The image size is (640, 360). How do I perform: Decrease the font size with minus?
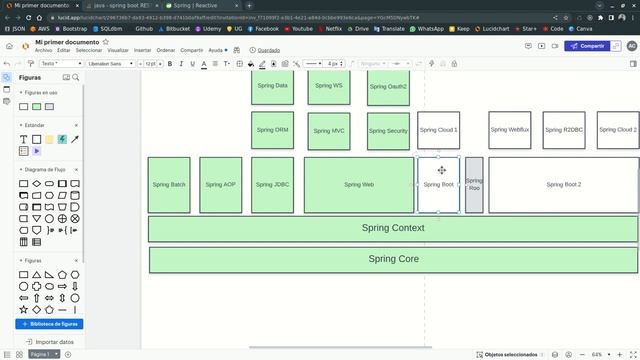pos(140,64)
